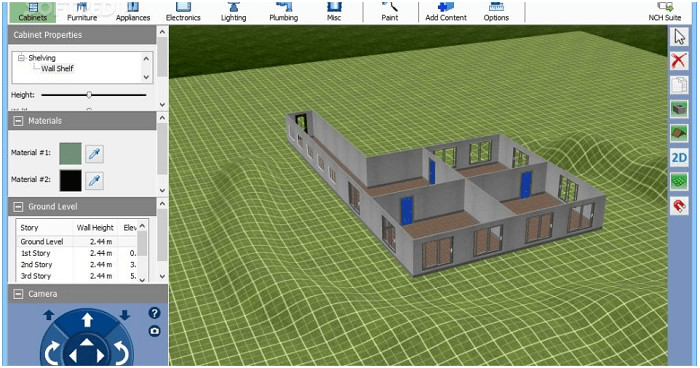Open the Lighting tab
This screenshot has height=368, width=700.
[233, 12]
